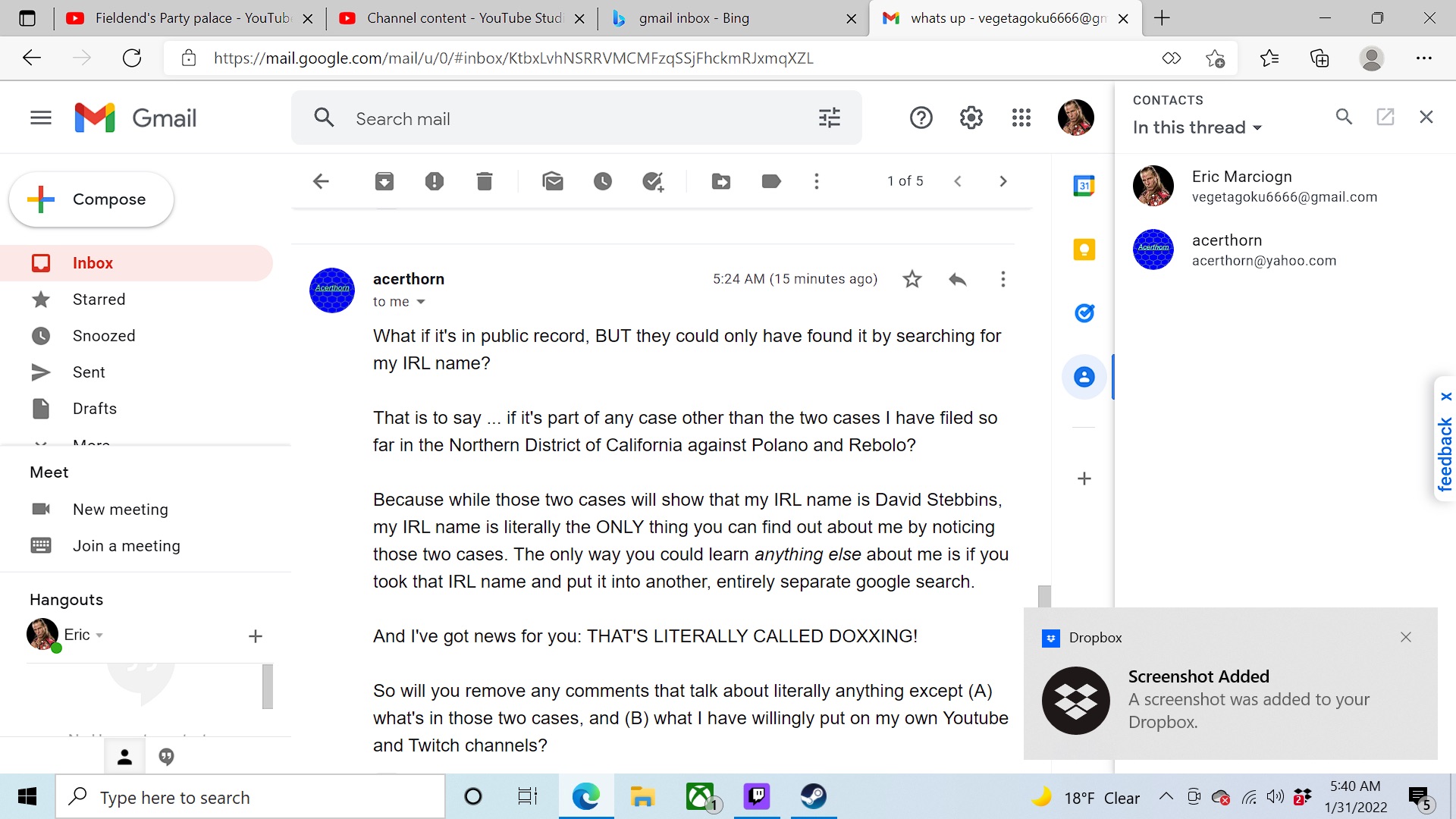
Task: Expand Eric status dropdown in Hangouts
Action: click(99, 635)
